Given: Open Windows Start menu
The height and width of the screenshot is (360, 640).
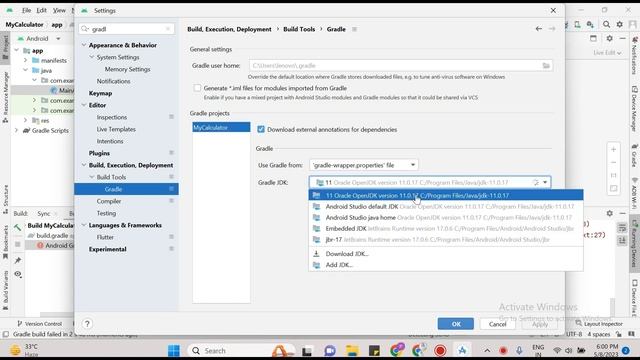Looking at the screenshot, I should [173, 351].
